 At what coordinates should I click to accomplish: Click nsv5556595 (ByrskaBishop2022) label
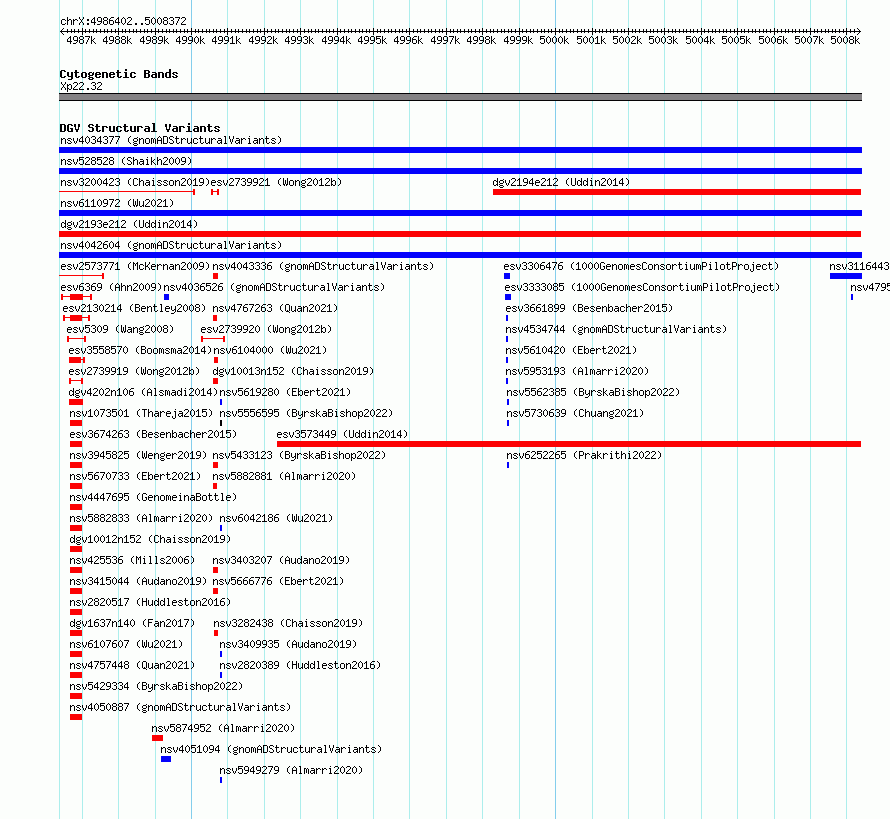click(306, 413)
